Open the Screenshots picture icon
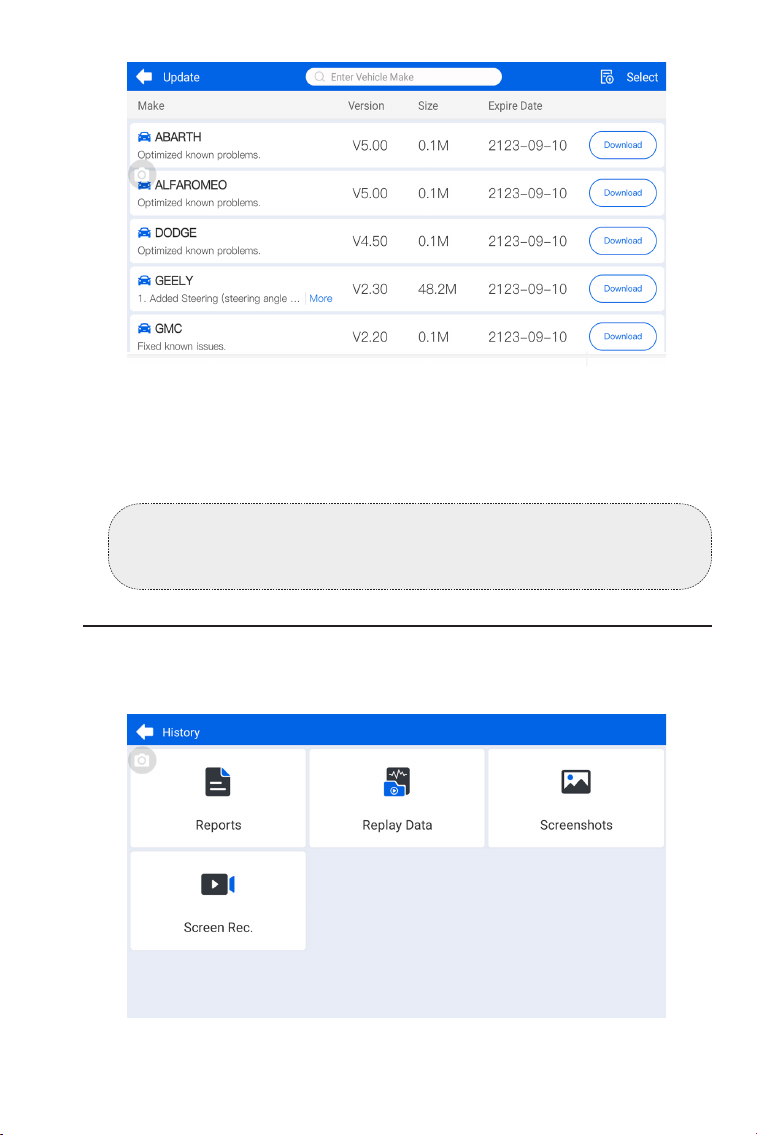757x1135 pixels. [x=576, y=782]
